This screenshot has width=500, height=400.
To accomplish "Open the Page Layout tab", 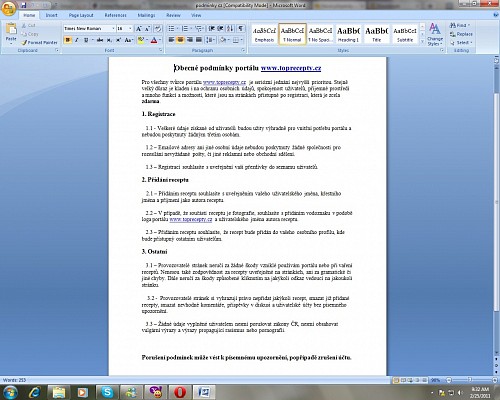I will click(81, 15).
